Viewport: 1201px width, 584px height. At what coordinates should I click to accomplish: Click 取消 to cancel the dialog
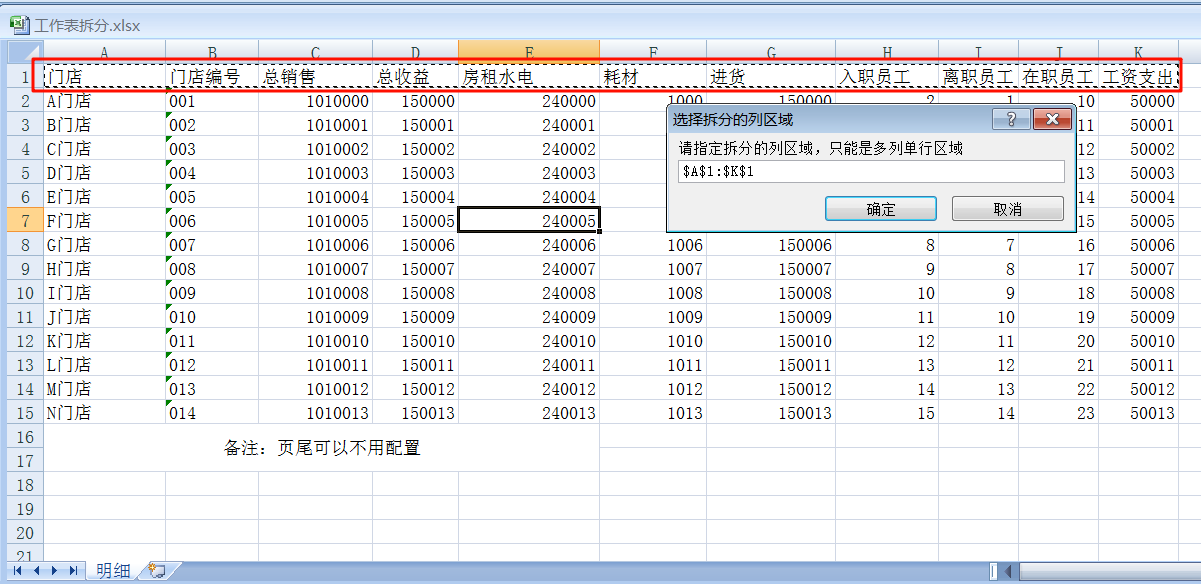[x=1007, y=209]
